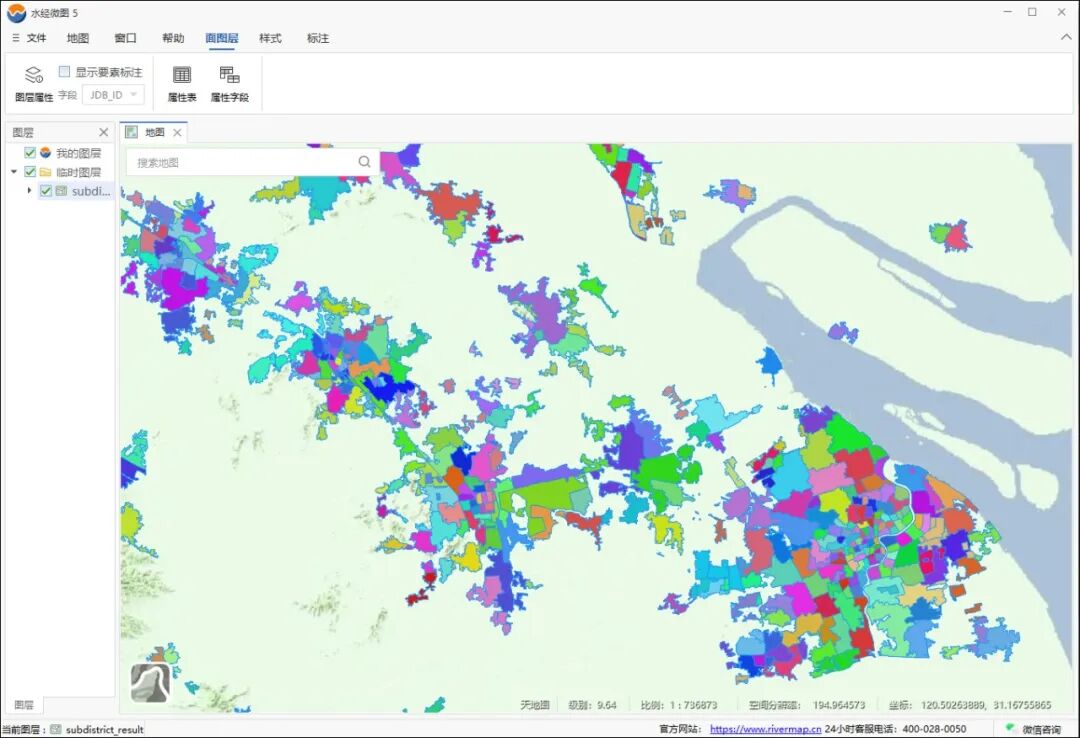Open the 属性字段 attribute fields tool
Viewport: 1080px width, 738px height.
point(229,83)
